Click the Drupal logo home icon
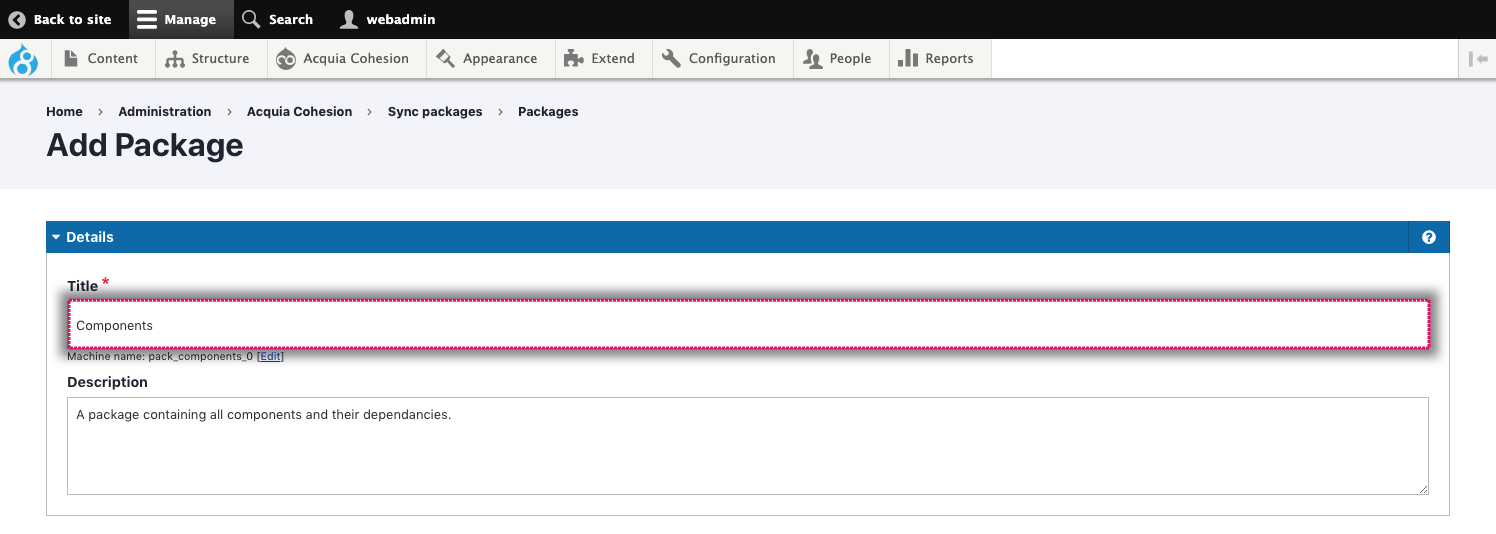The image size is (1496, 534). pyautogui.click(x=22, y=59)
